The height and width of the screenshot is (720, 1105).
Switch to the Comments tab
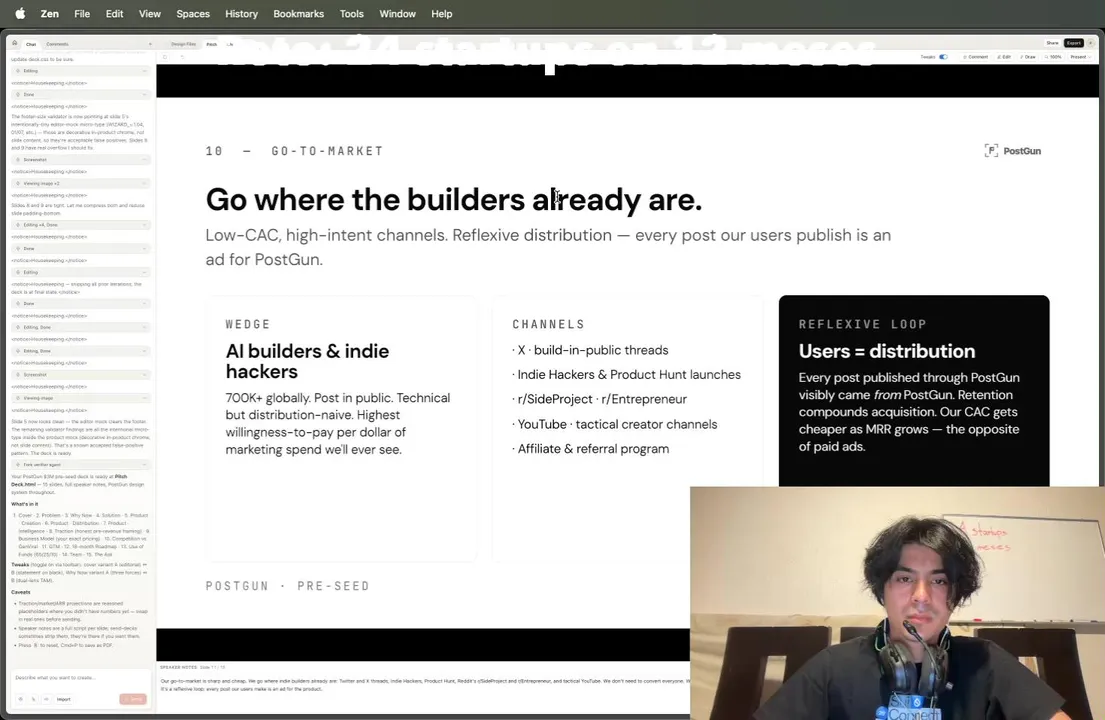(x=57, y=44)
